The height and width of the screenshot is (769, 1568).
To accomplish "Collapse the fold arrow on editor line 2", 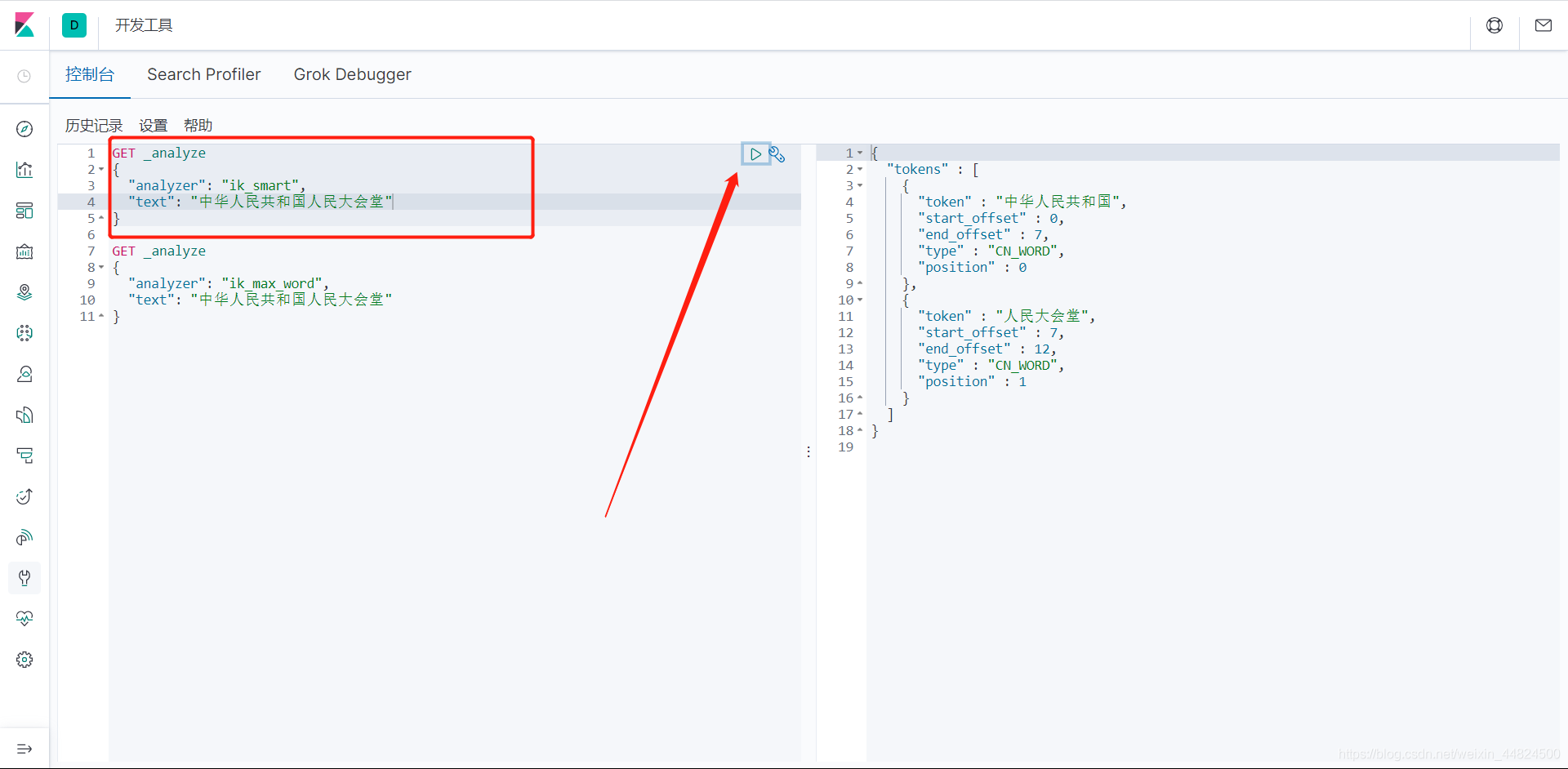I will pyautogui.click(x=101, y=170).
